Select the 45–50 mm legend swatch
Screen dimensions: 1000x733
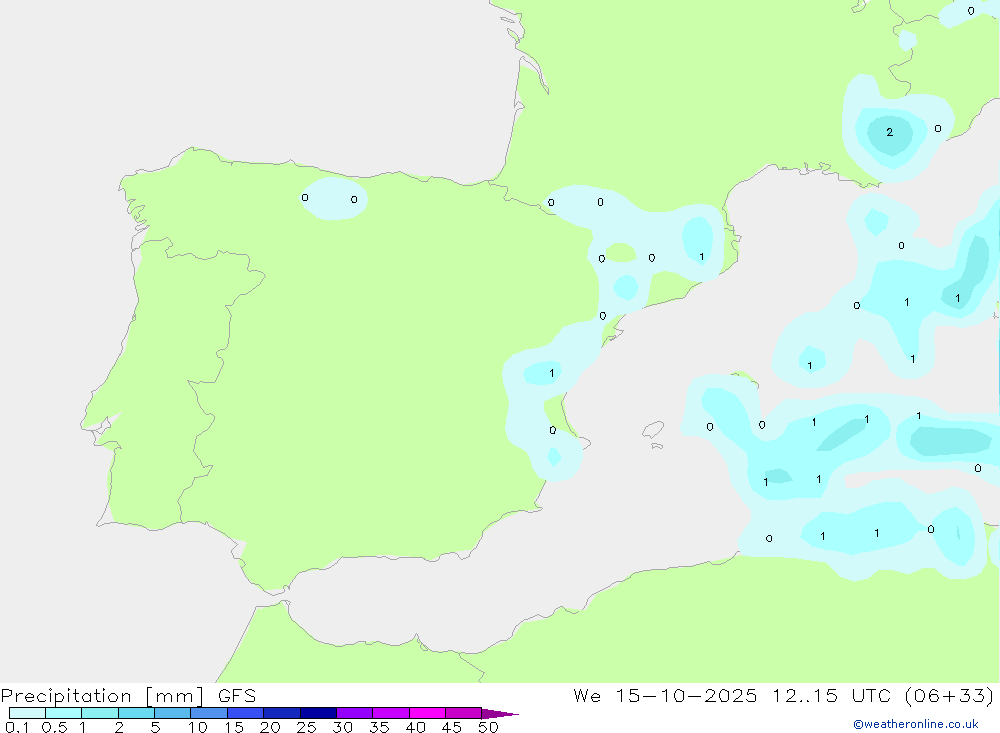(x=464, y=713)
